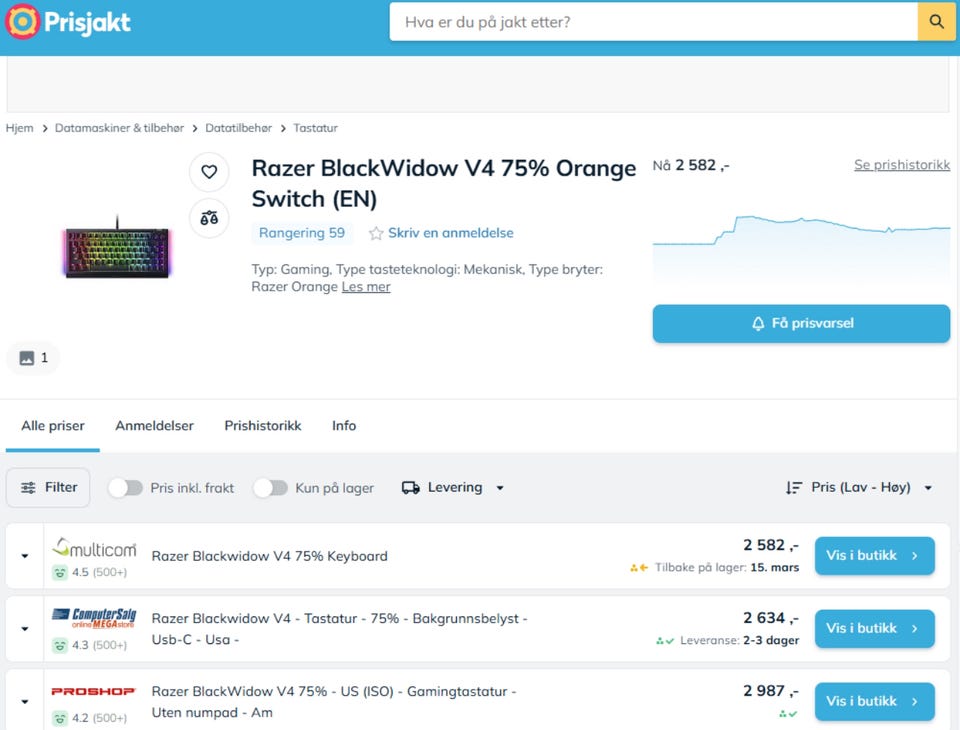Click the Prisjakt logo

click(68, 22)
